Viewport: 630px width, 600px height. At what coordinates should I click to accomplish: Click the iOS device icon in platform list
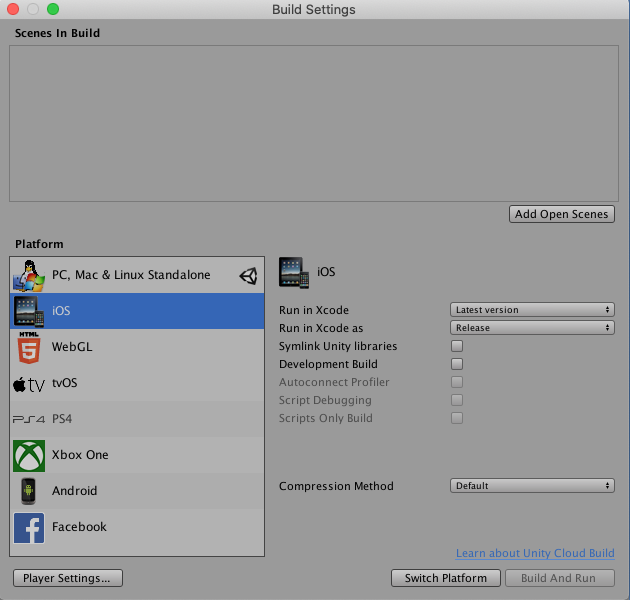coord(29,311)
